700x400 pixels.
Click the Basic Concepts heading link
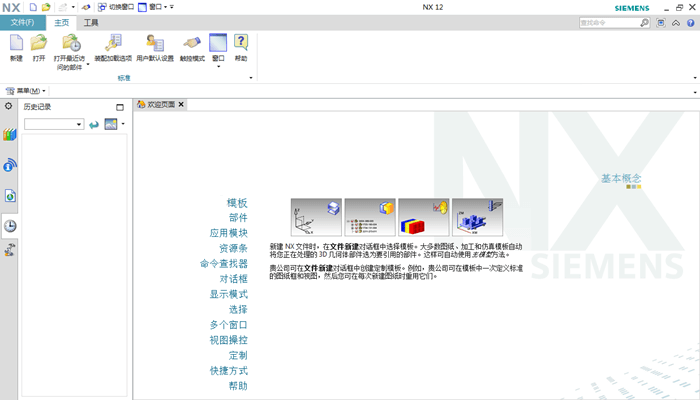[621, 179]
